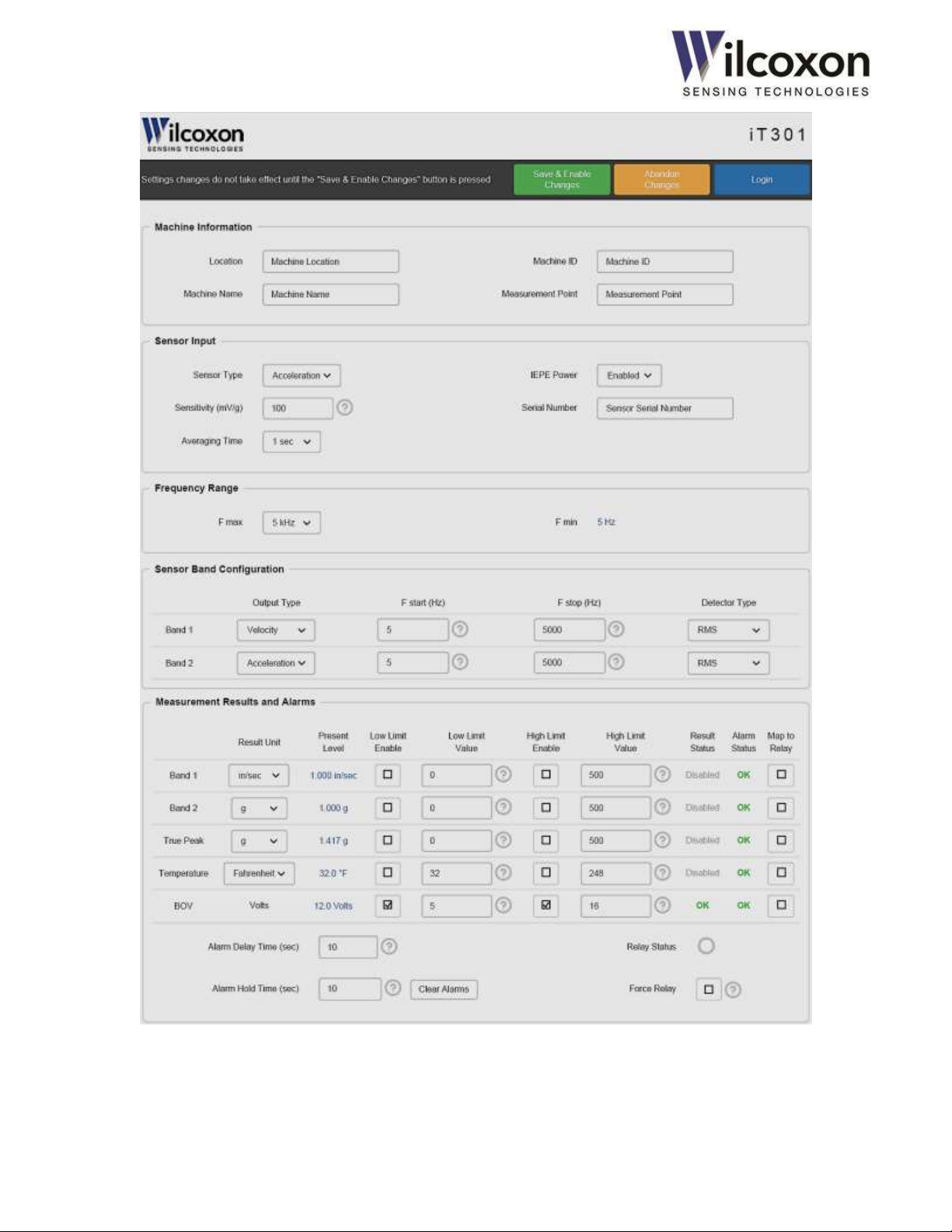This screenshot has width=952, height=1232.
Task: Open help for Band 2 low limit value
Action: click(x=504, y=807)
